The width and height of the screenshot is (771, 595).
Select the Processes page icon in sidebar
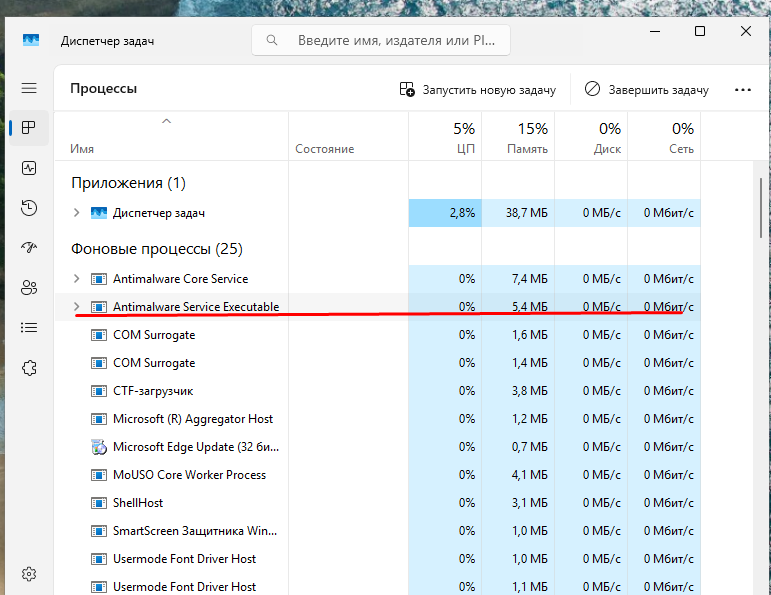pos(29,128)
